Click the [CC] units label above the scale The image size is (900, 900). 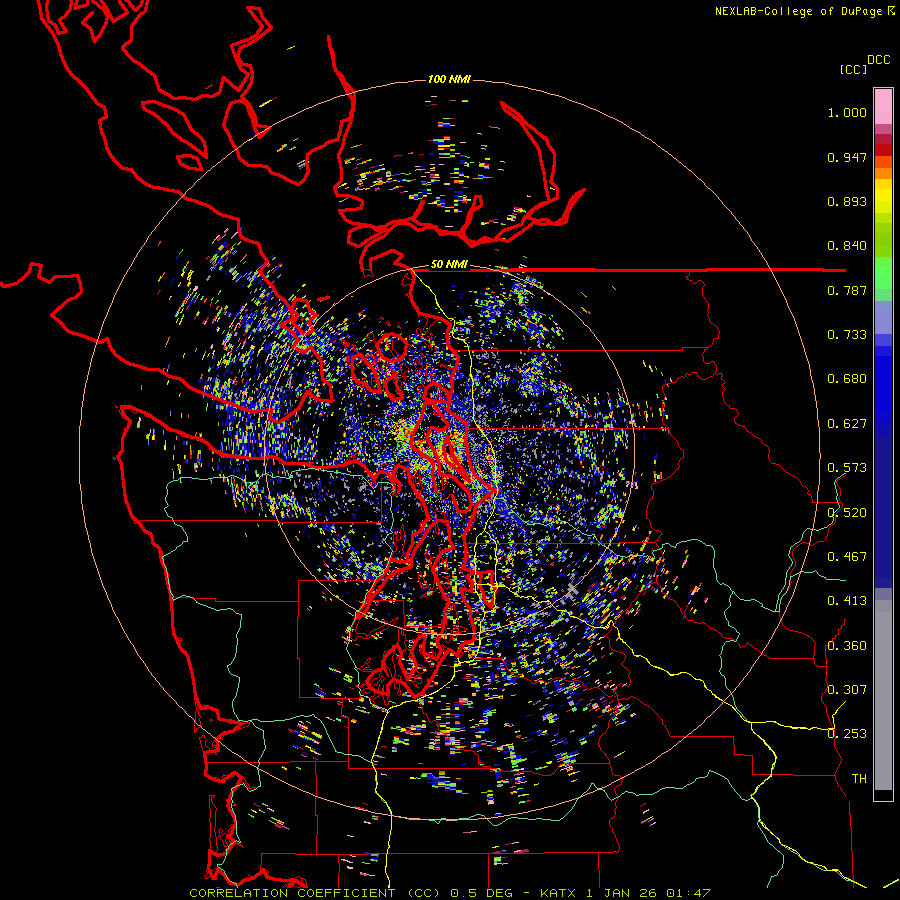tap(853, 69)
